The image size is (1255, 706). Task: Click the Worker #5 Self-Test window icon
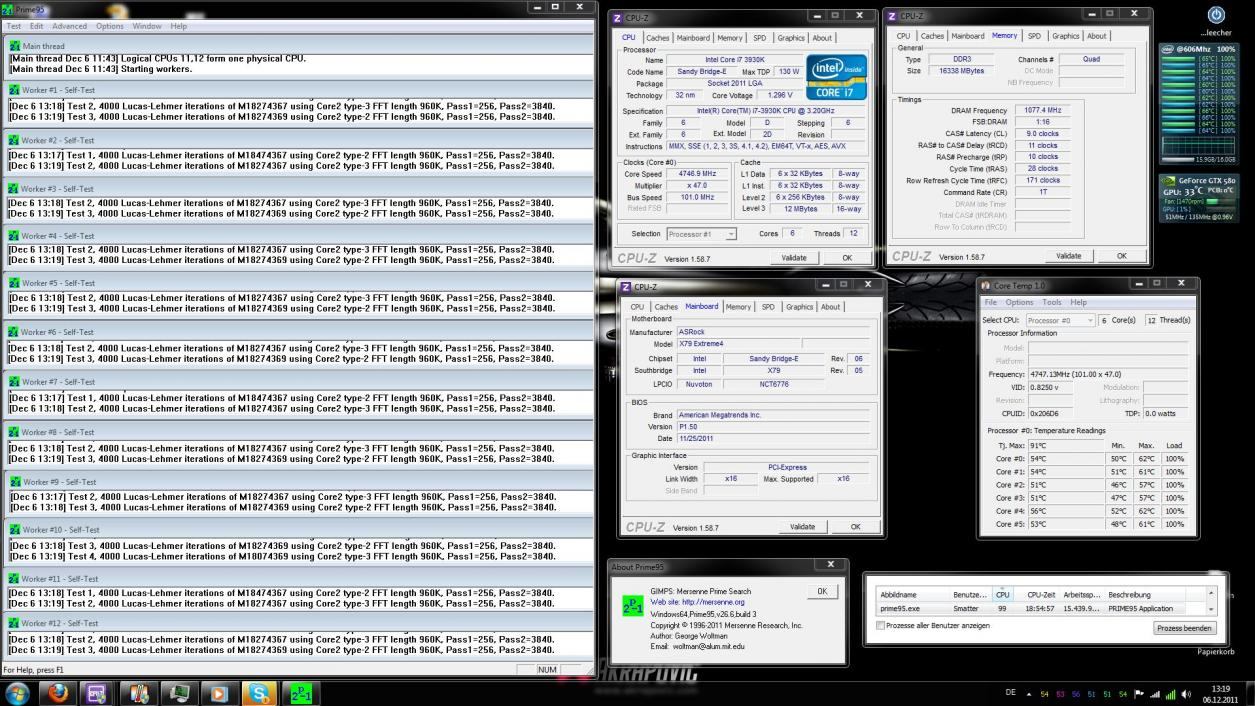[x=13, y=283]
